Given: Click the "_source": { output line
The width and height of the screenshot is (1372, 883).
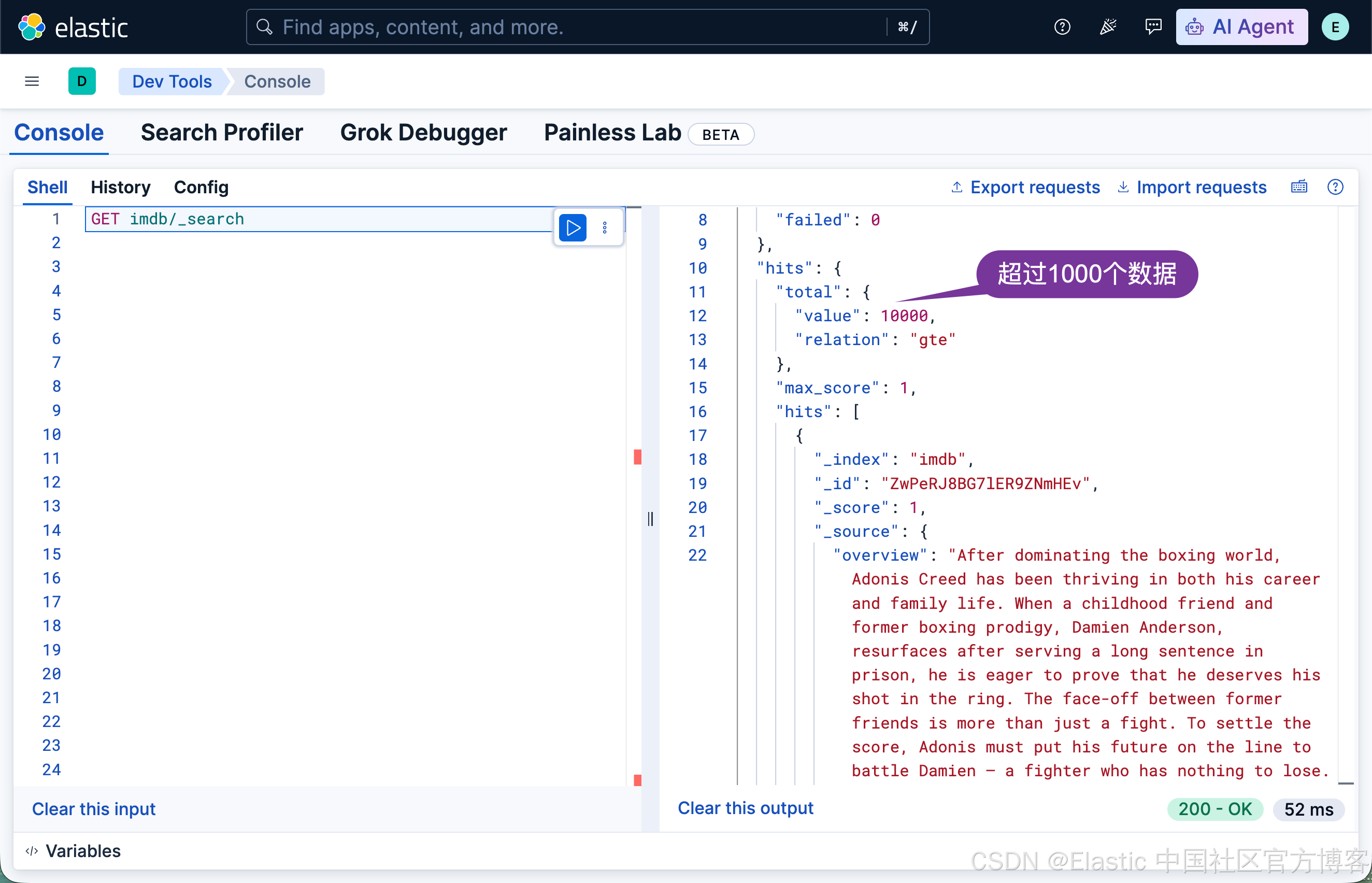Looking at the screenshot, I should click(x=871, y=532).
